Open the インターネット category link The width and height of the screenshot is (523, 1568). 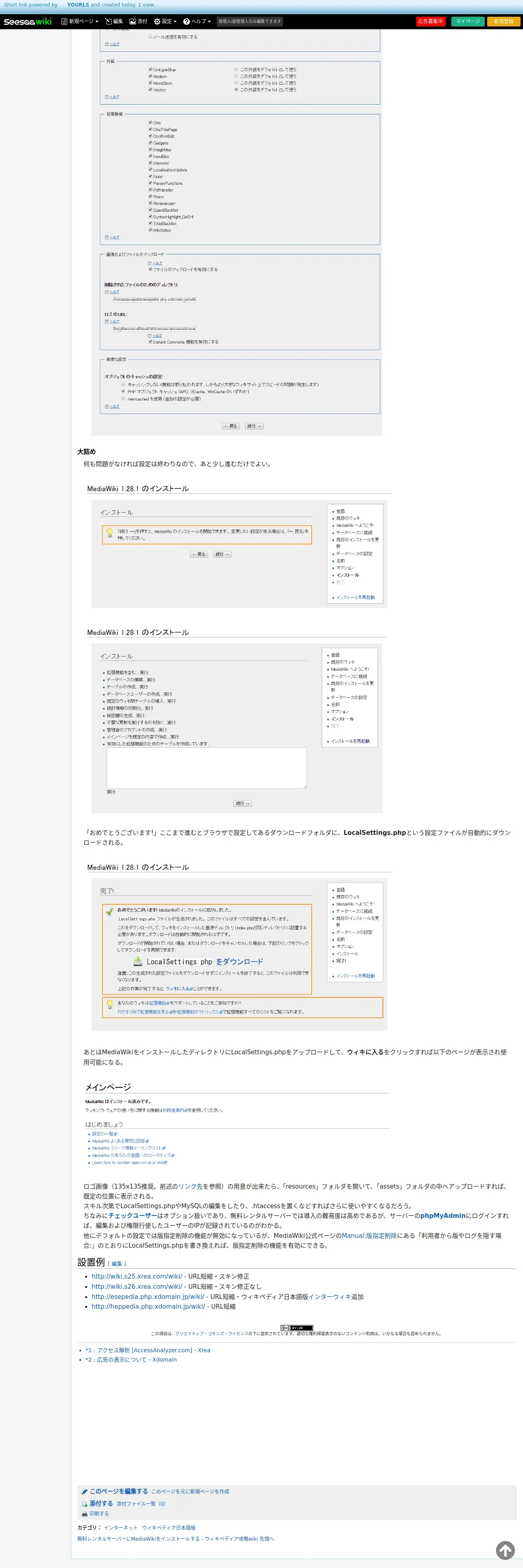pyautogui.click(x=121, y=1528)
